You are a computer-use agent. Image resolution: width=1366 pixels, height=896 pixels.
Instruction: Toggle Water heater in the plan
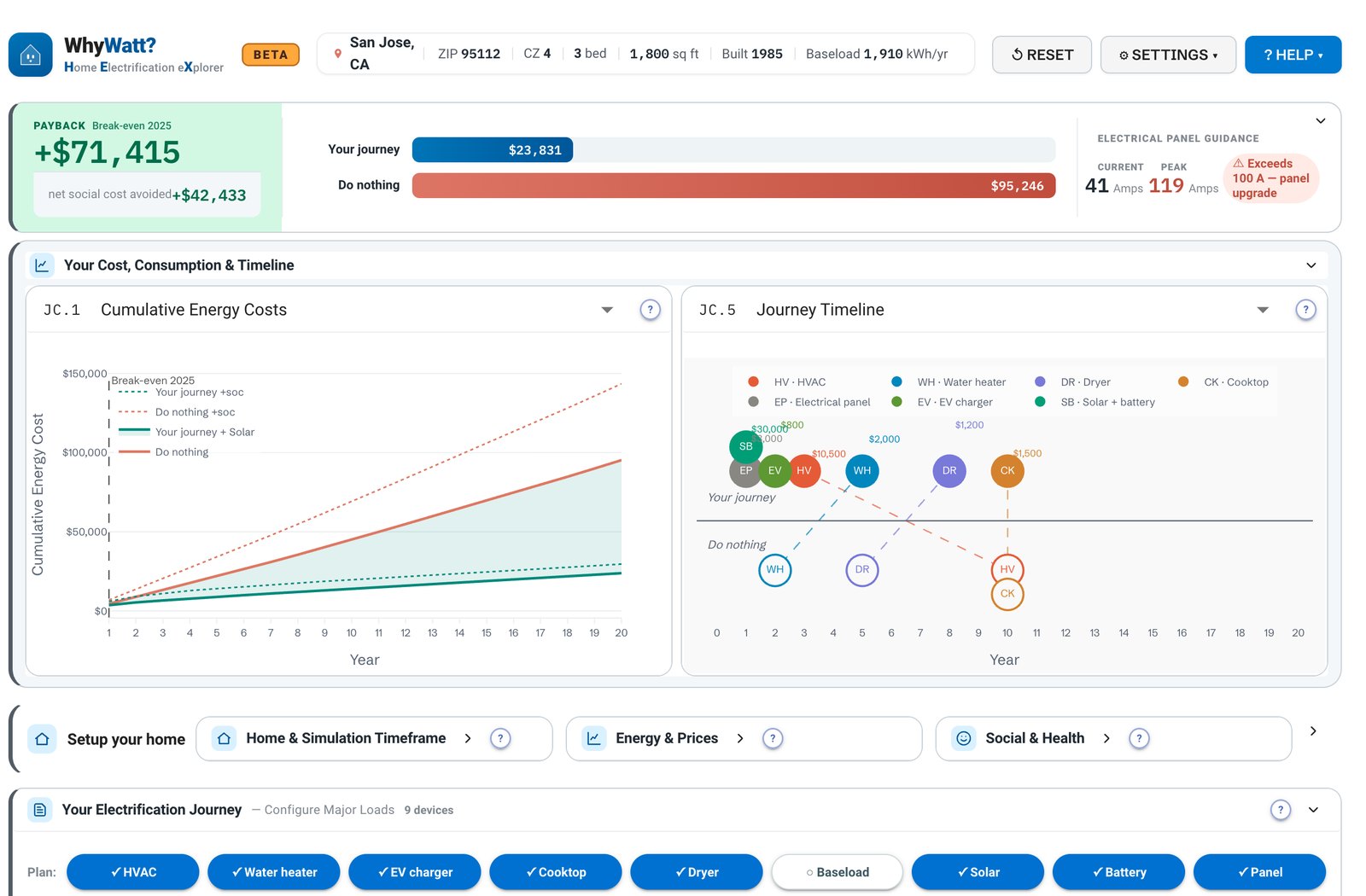point(274,872)
